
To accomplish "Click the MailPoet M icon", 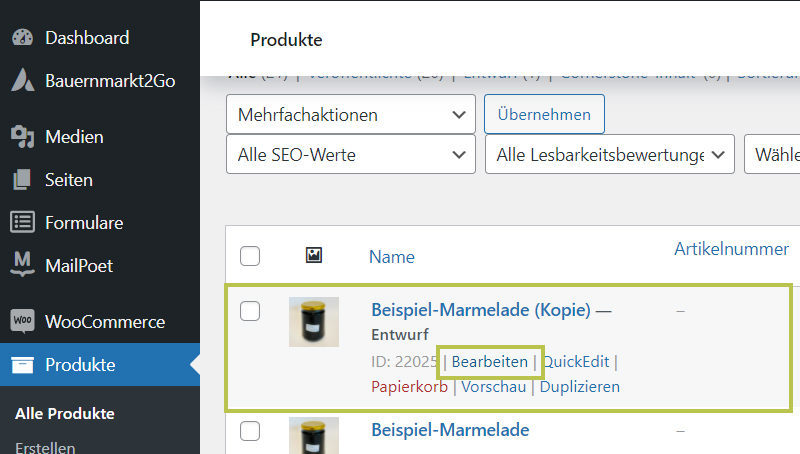I will [22, 265].
